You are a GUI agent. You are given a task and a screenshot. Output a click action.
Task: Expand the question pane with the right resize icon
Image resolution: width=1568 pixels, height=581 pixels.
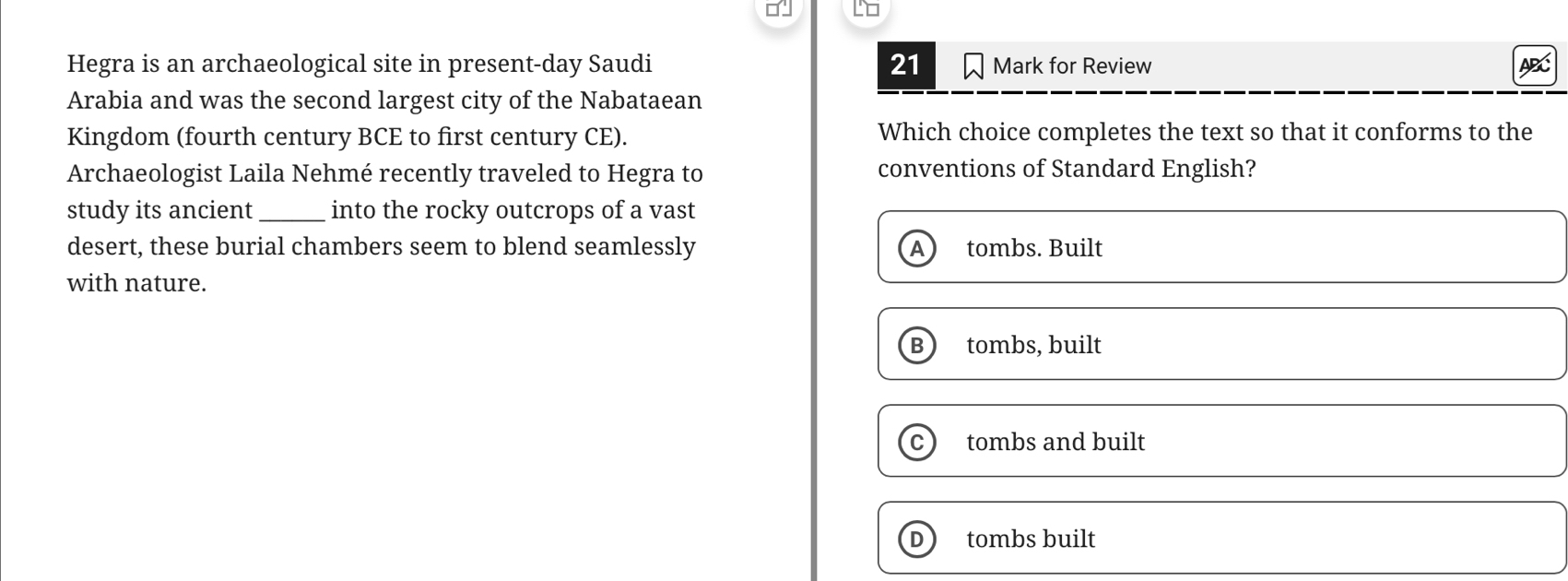[866, 9]
